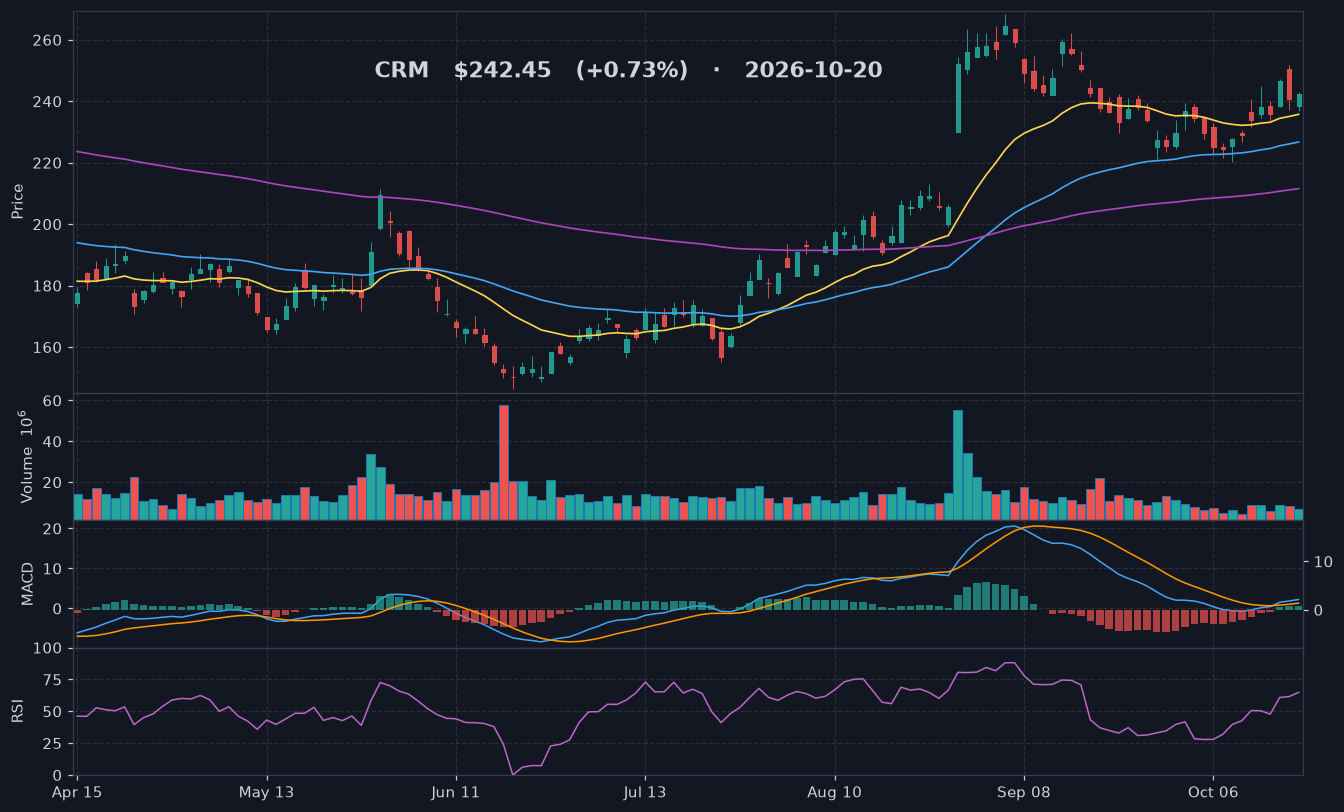
Task: Click the 0 tick on the left MACD axis
Action: (58, 610)
